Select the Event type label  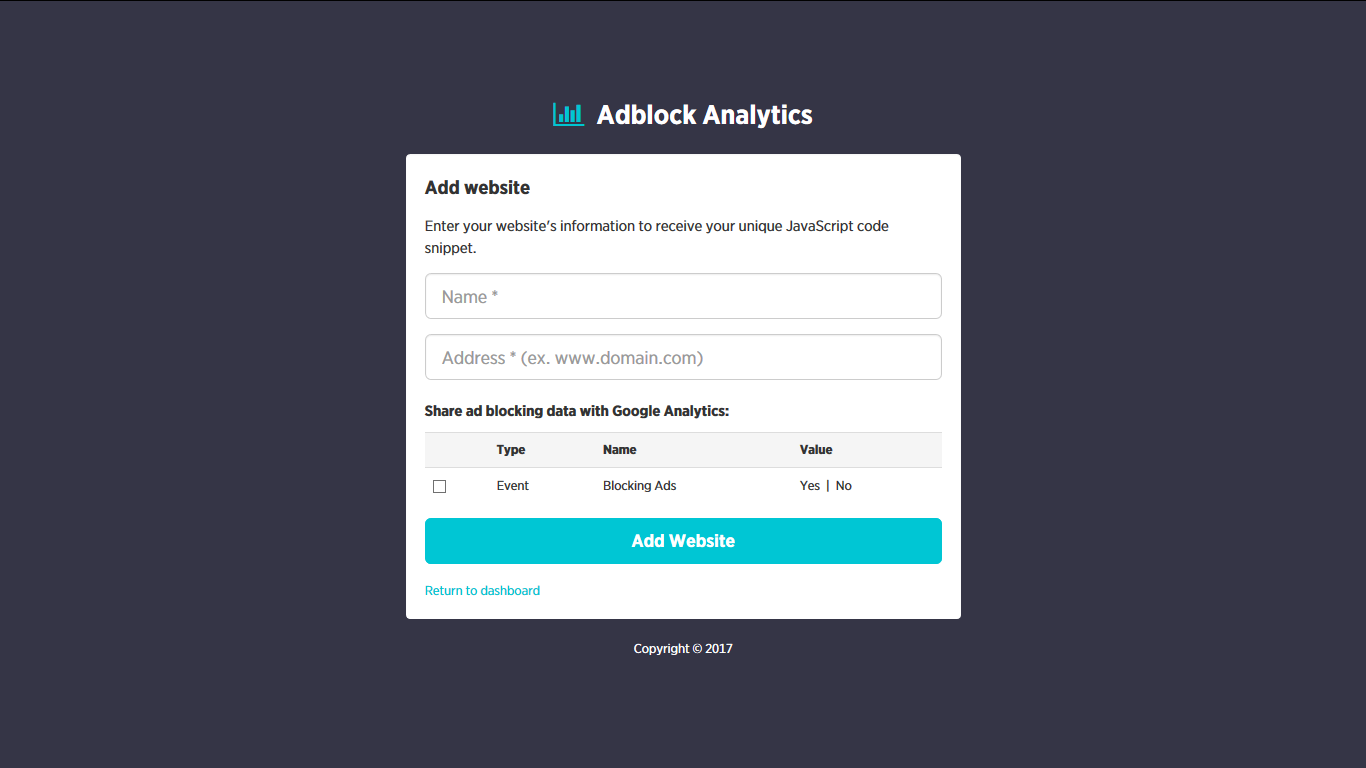pos(513,486)
